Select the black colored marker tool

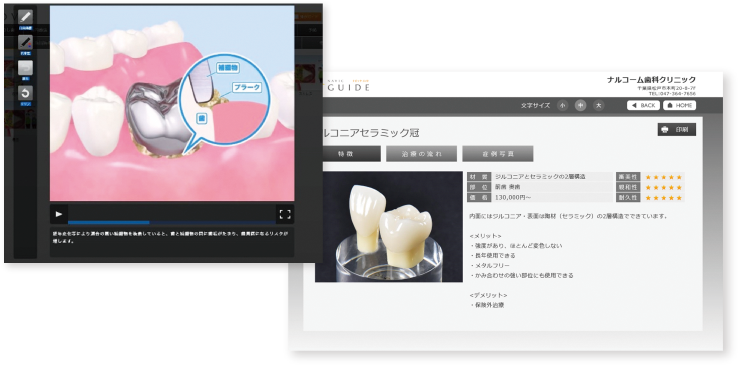(x=25, y=42)
